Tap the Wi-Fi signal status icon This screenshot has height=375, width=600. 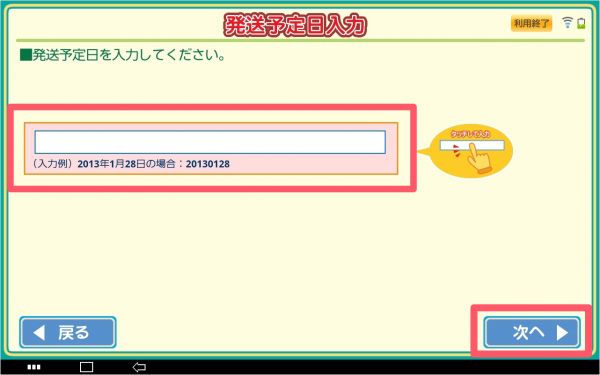point(567,23)
